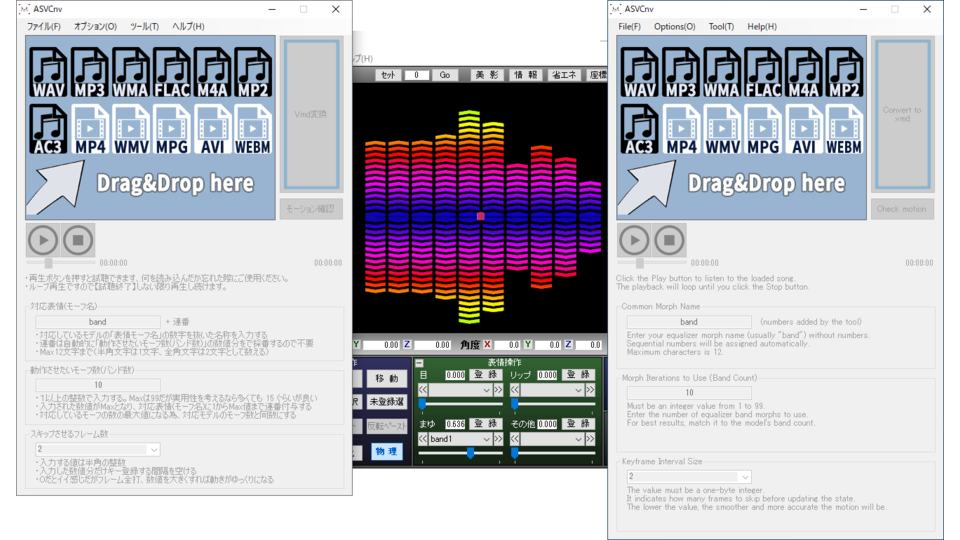
Task: Click the WAV icon in Japanese ASVCnv window
Action: tap(48, 72)
